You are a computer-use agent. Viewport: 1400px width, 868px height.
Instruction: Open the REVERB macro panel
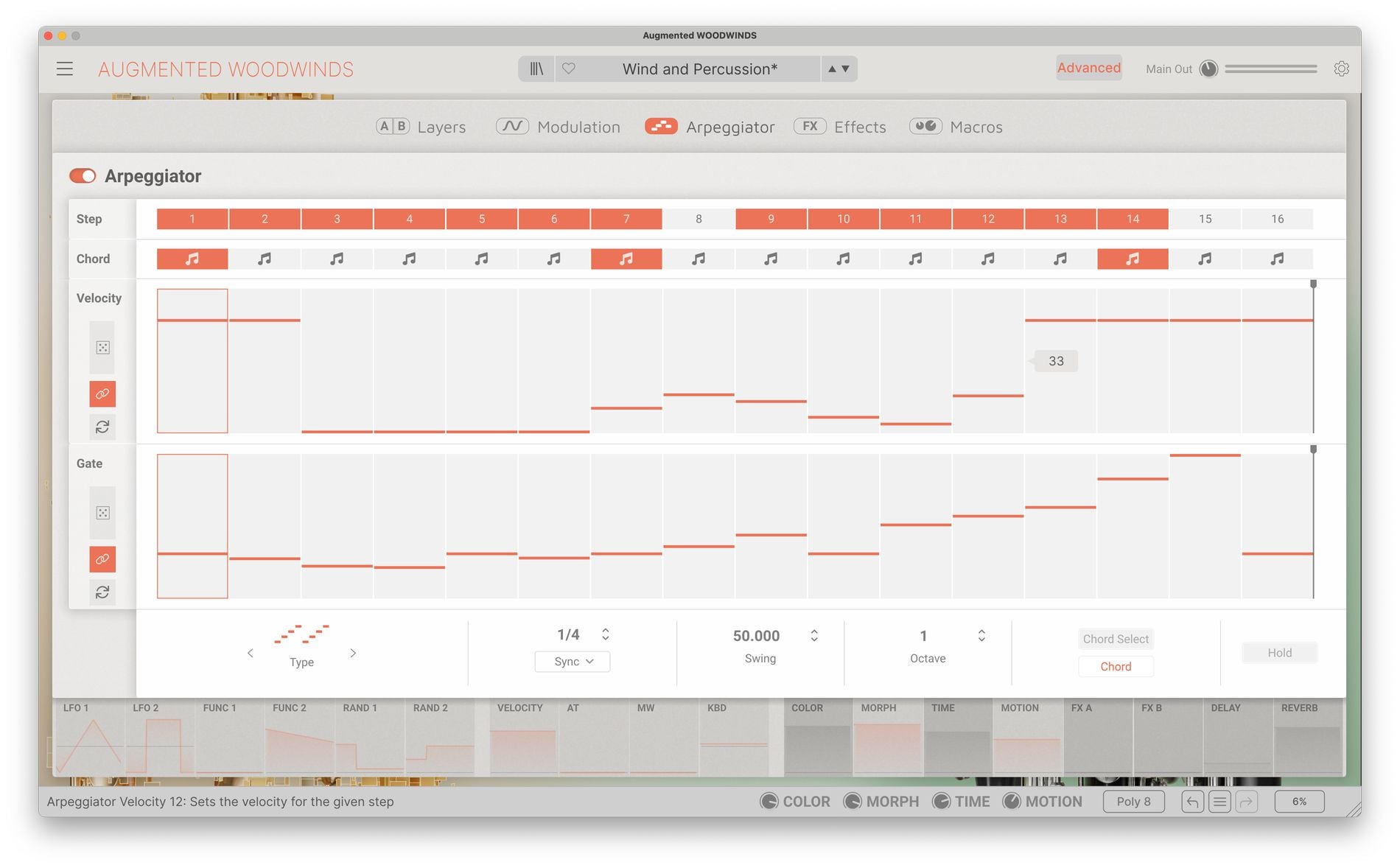coord(1308,738)
